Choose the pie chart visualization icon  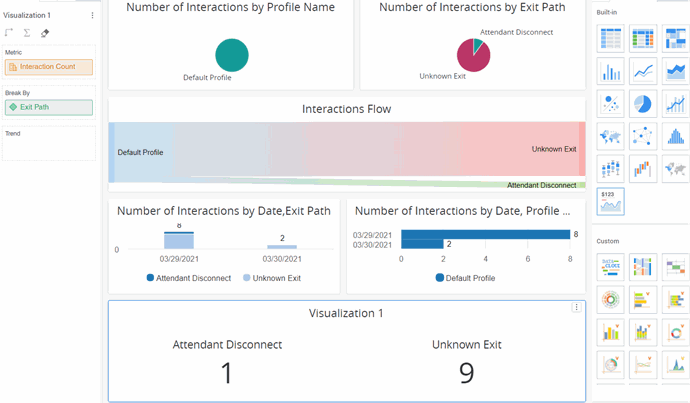tap(643, 104)
